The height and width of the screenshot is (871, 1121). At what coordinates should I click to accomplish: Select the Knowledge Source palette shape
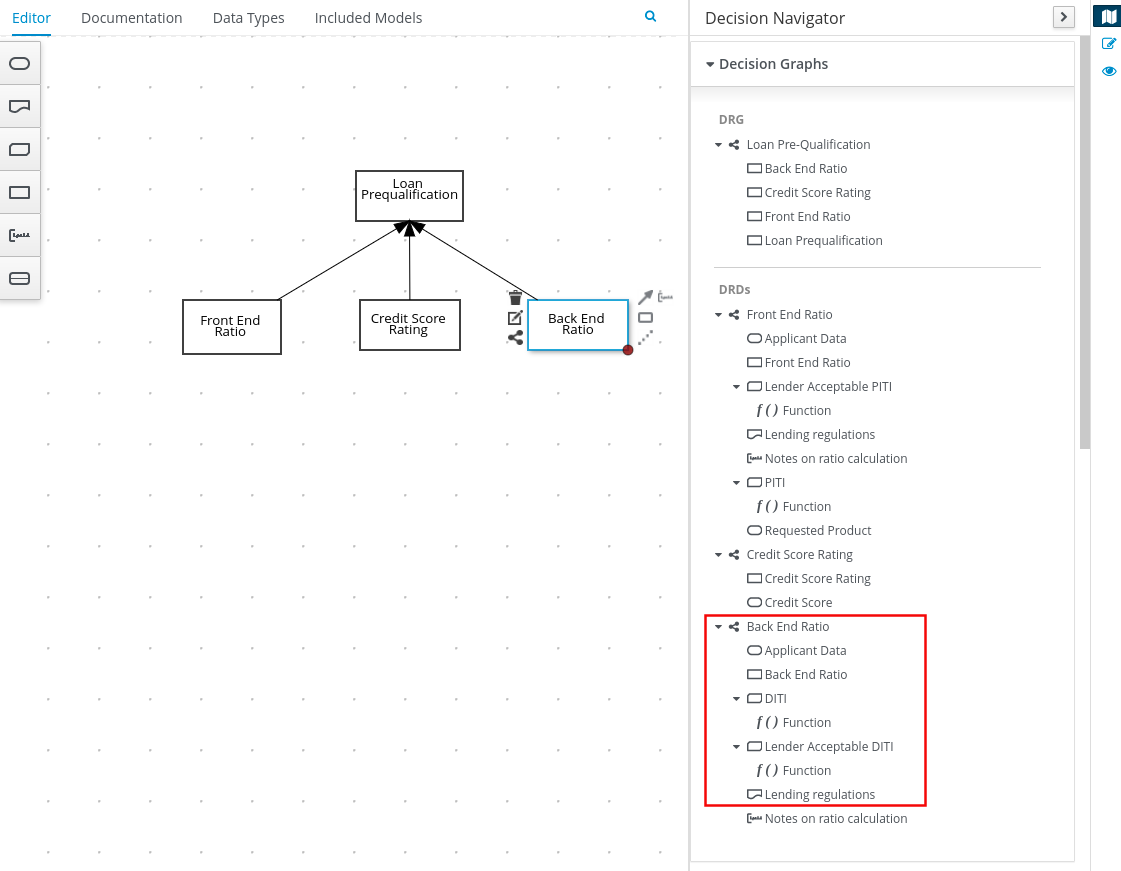(20, 106)
